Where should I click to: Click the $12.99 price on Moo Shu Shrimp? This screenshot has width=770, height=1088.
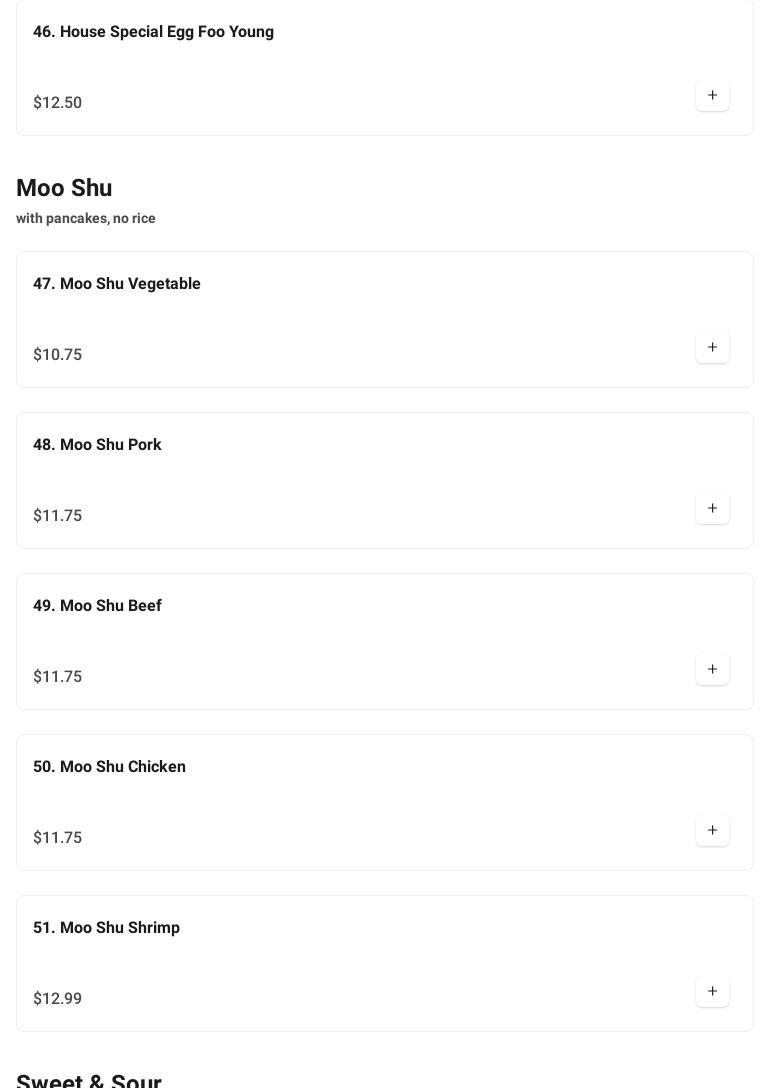(58, 999)
